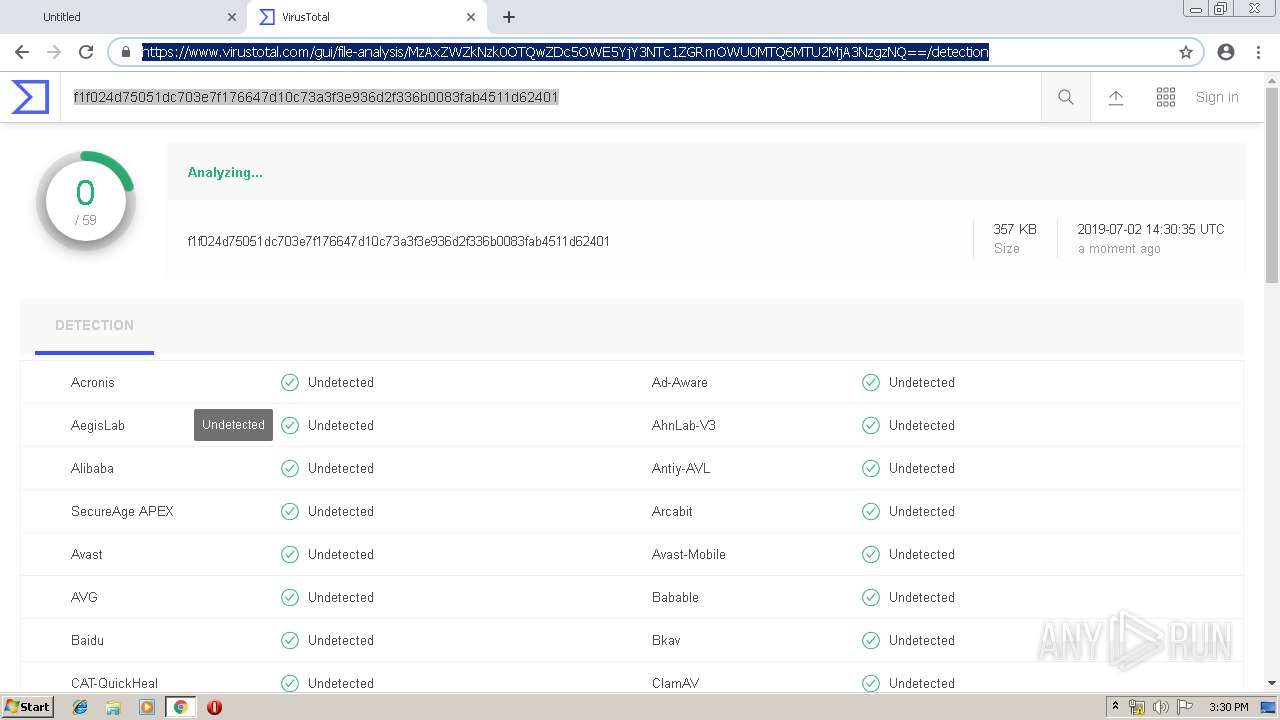Bookmark this page with the star
This screenshot has height=720, width=1280.
tap(1186, 52)
